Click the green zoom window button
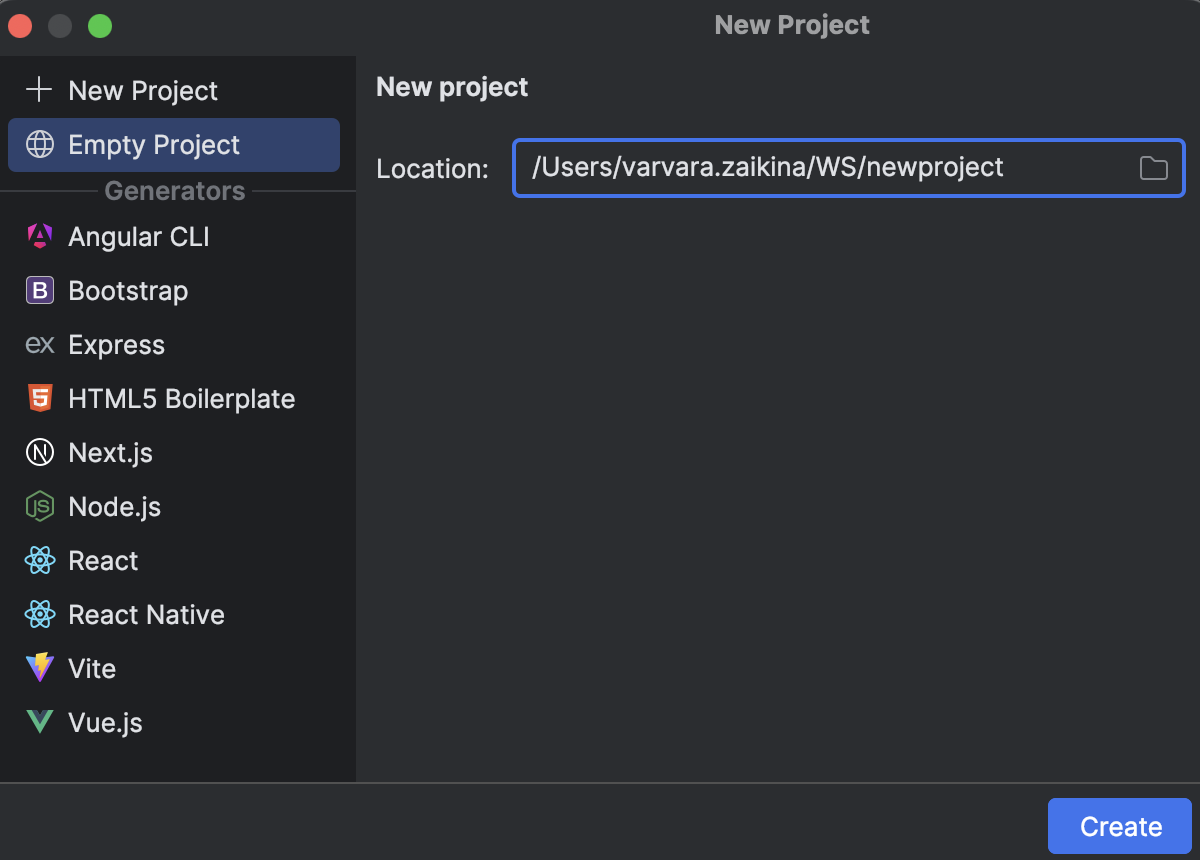The height and width of the screenshot is (860, 1200). pyautogui.click(x=99, y=25)
